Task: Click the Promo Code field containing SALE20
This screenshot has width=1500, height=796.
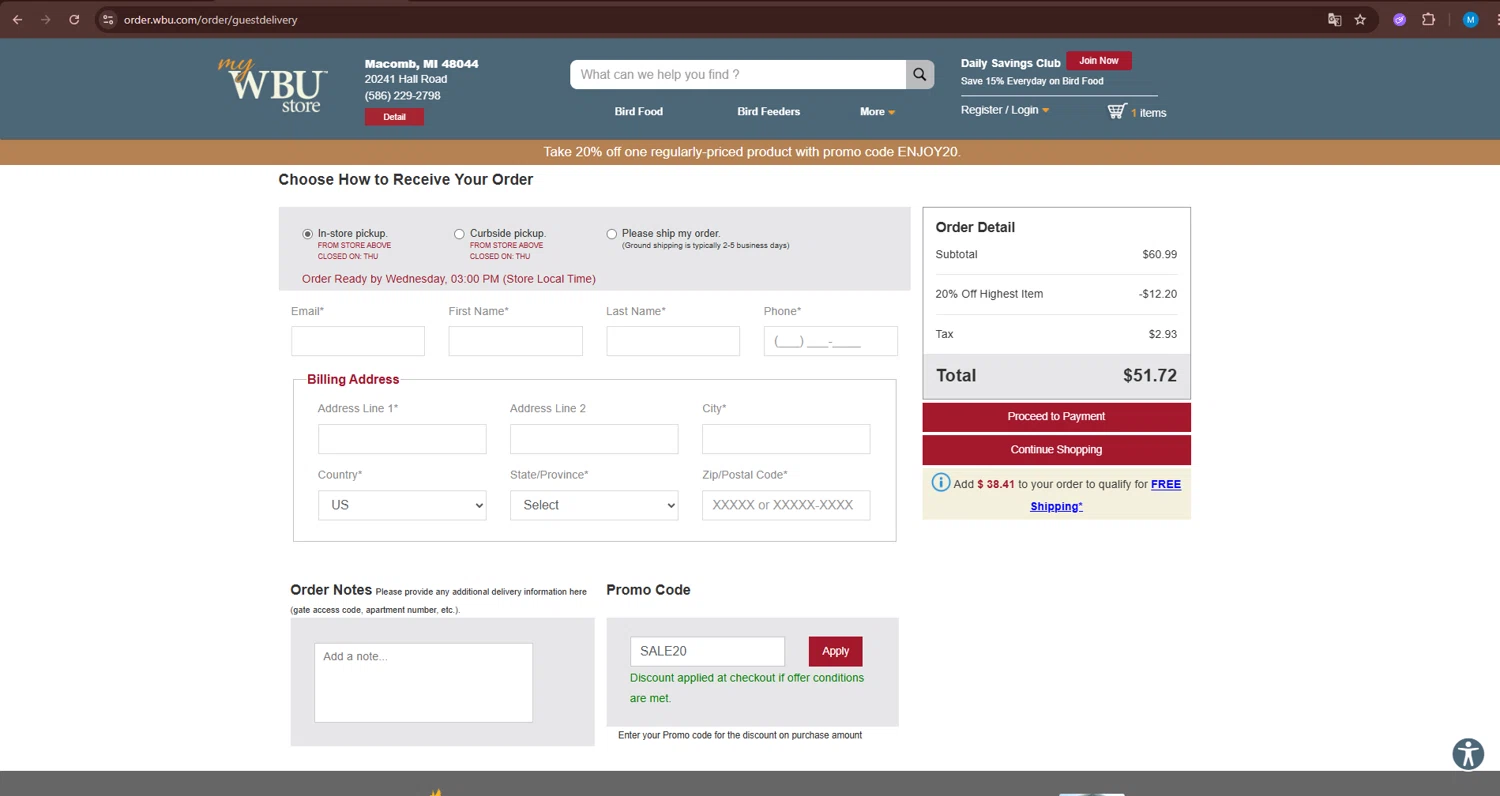Action: click(707, 651)
